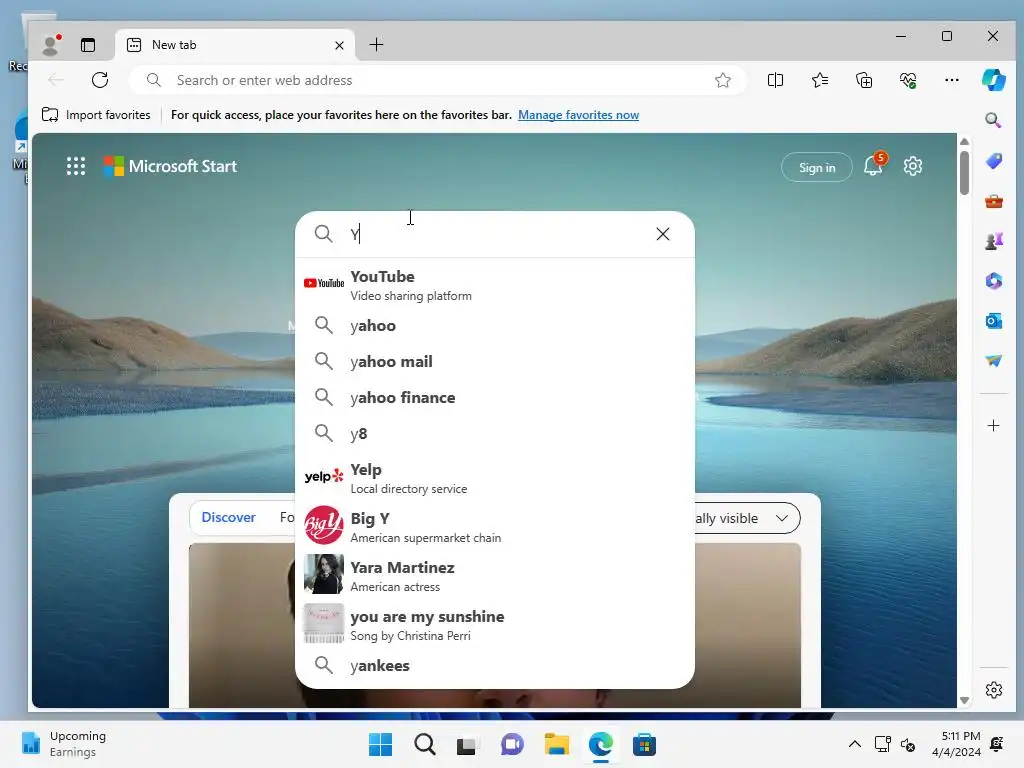The width and height of the screenshot is (1024, 768).
Task: Open Copilot in the toolbar
Action: 993,80
